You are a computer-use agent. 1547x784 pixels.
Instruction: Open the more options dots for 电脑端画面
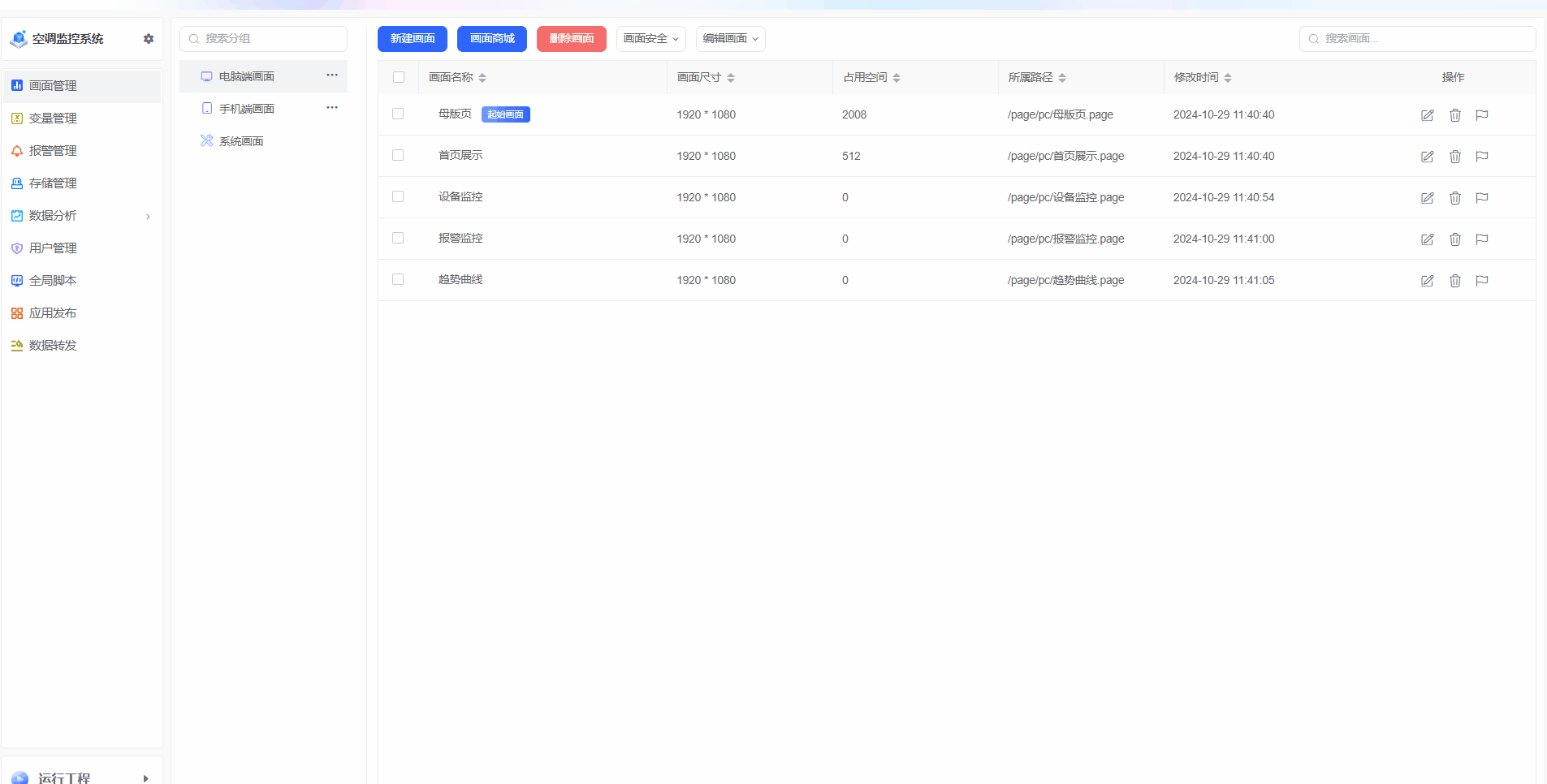point(332,75)
